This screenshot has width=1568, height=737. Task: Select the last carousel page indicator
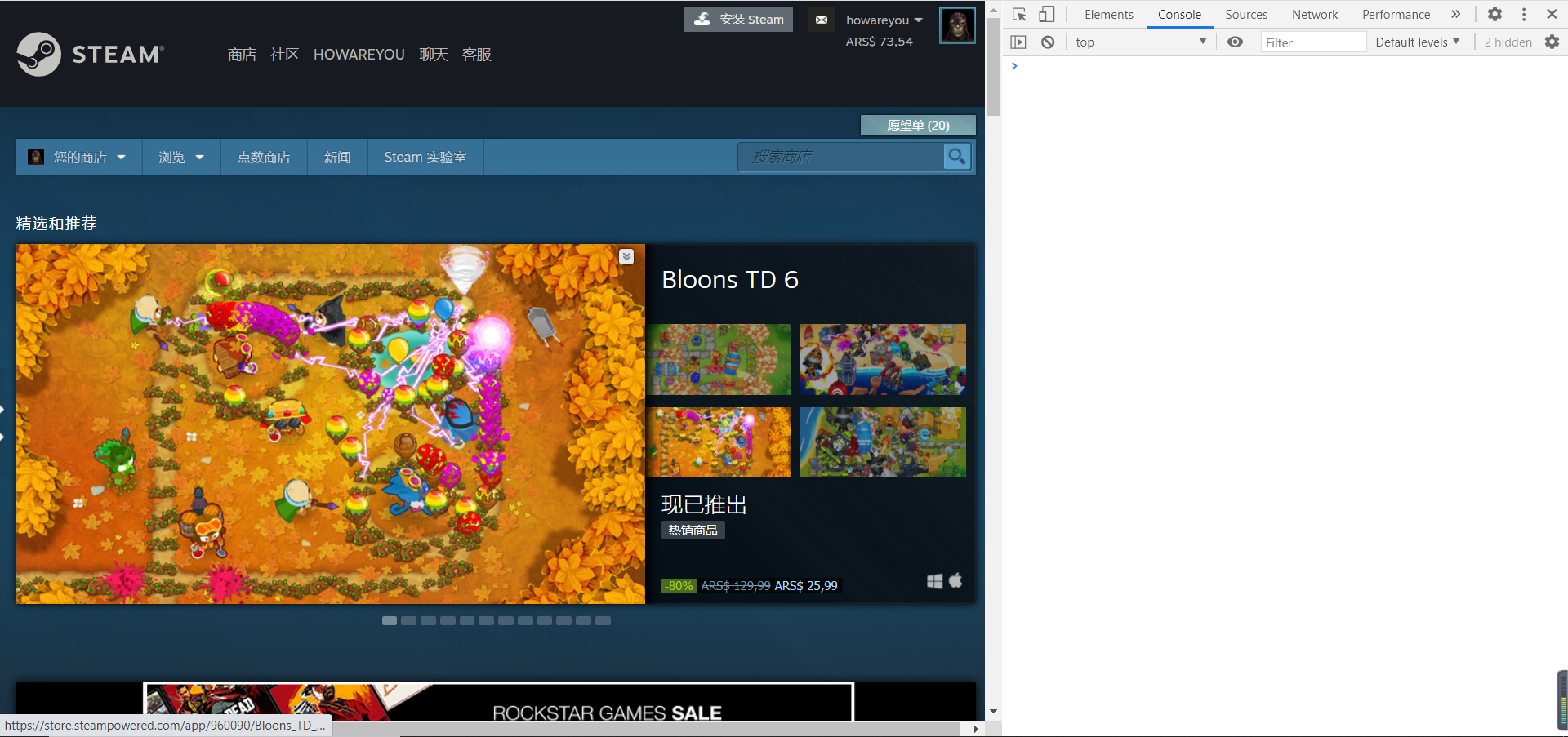pyautogui.click(x=604, y=621)
